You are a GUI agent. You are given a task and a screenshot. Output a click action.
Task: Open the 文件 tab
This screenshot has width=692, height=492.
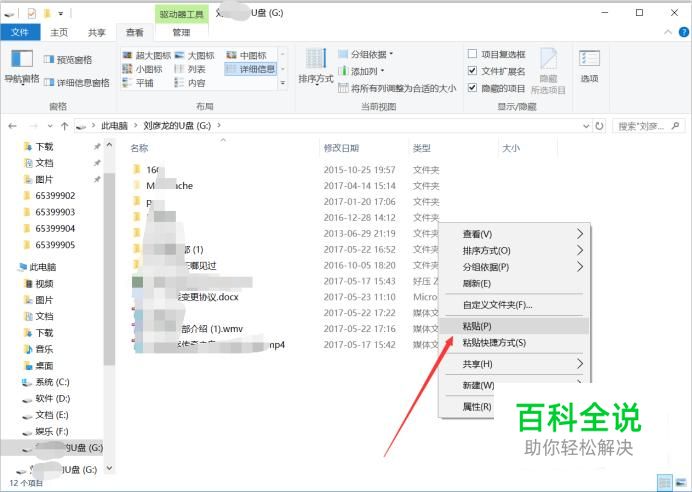[20, 33]
